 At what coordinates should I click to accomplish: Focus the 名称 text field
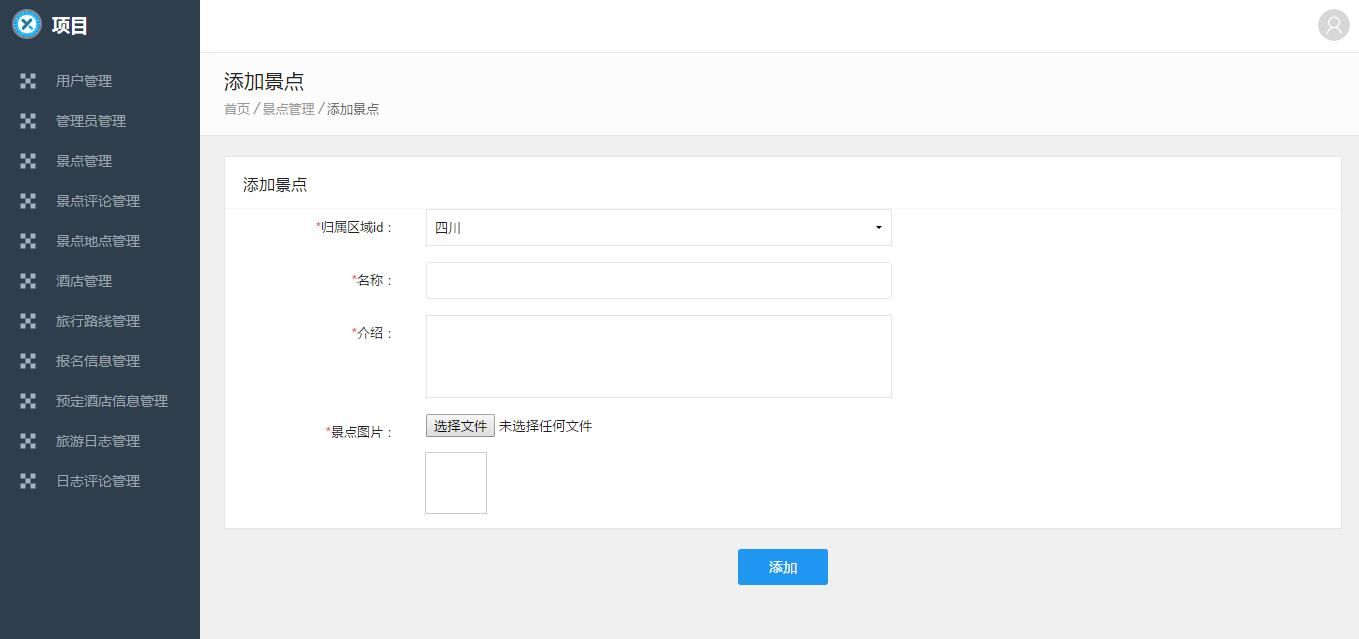[658, 280]
